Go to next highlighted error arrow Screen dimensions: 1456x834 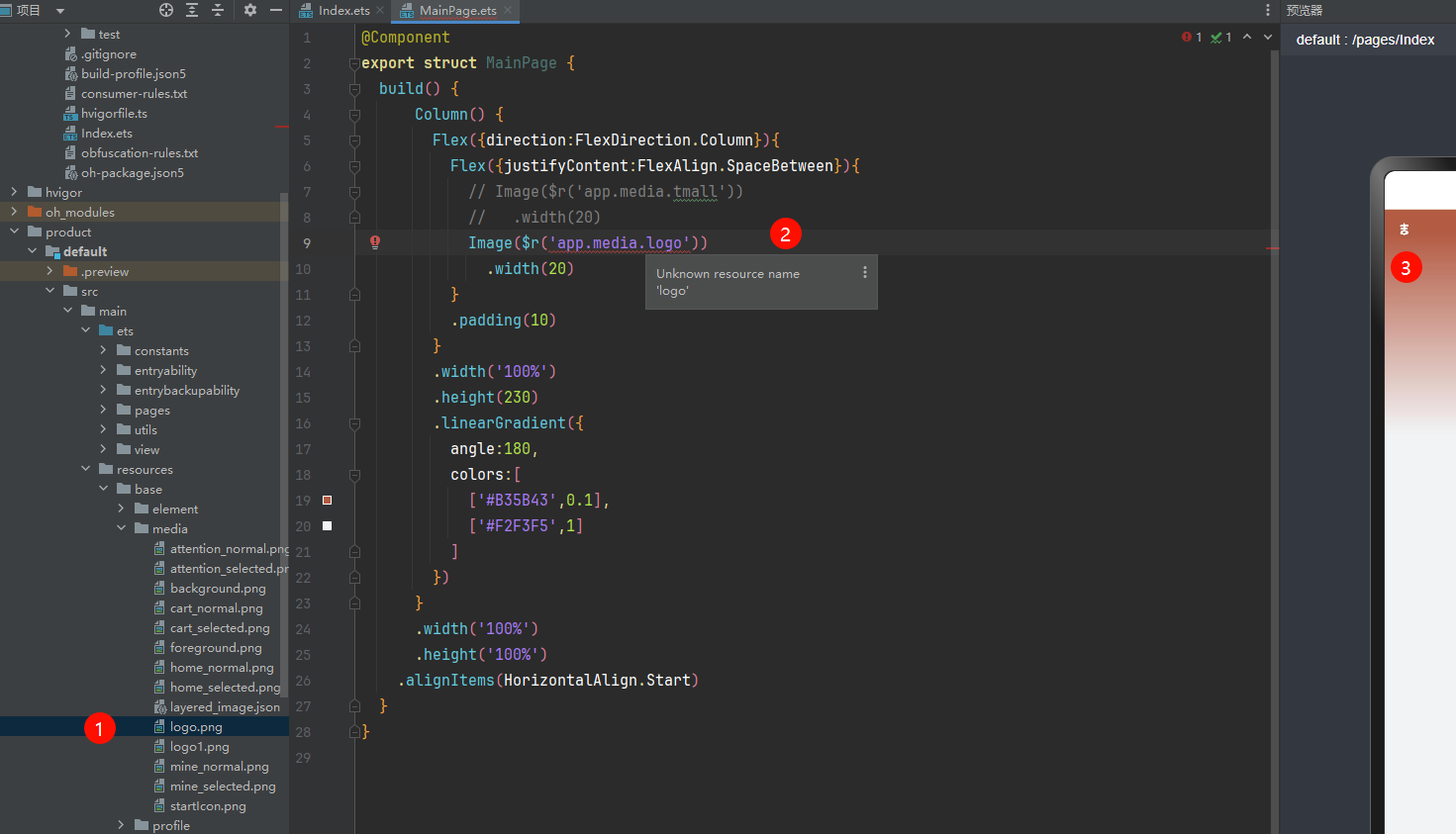point(1268,37)
